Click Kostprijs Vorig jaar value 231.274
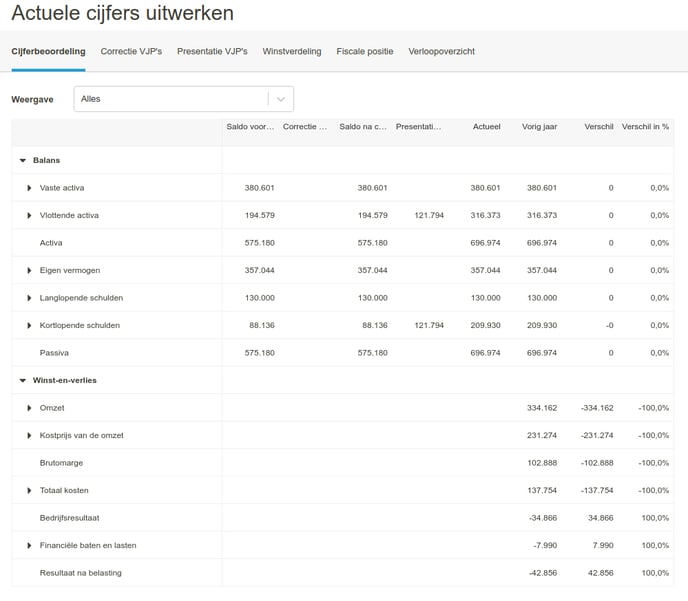Screen dimensions: 688x601 coord(542,436)
